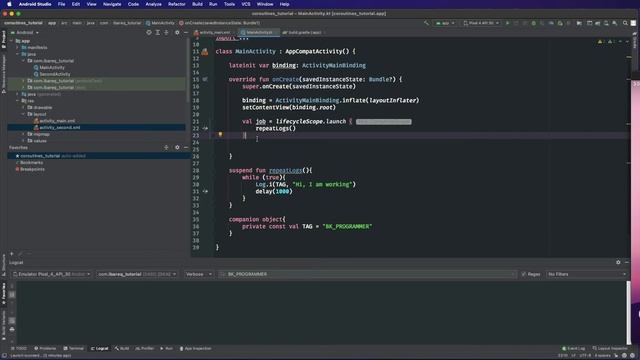Select MainActivity in project tree

click(x=52, y=67)
